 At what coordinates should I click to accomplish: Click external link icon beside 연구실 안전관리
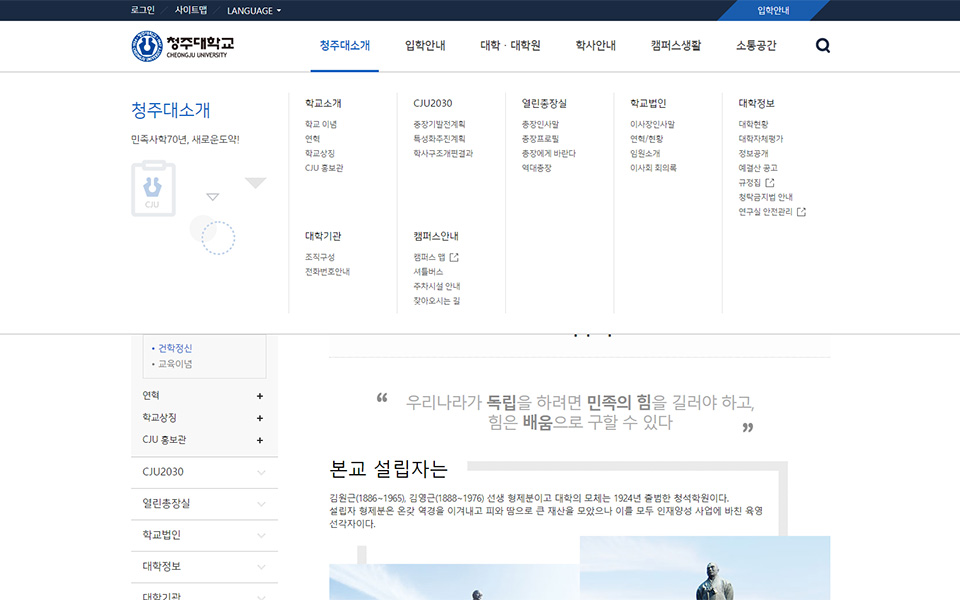pos(801,212)
